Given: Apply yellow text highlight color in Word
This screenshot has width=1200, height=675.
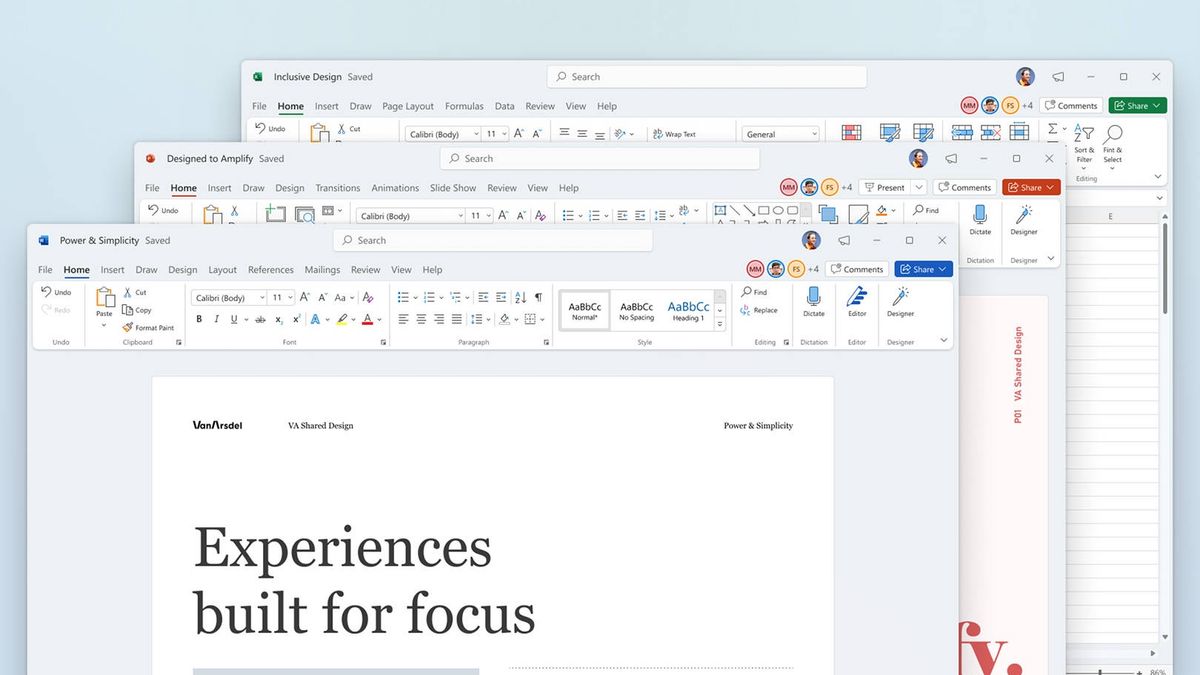Looking at the screenshot, I should coord(342,319).
